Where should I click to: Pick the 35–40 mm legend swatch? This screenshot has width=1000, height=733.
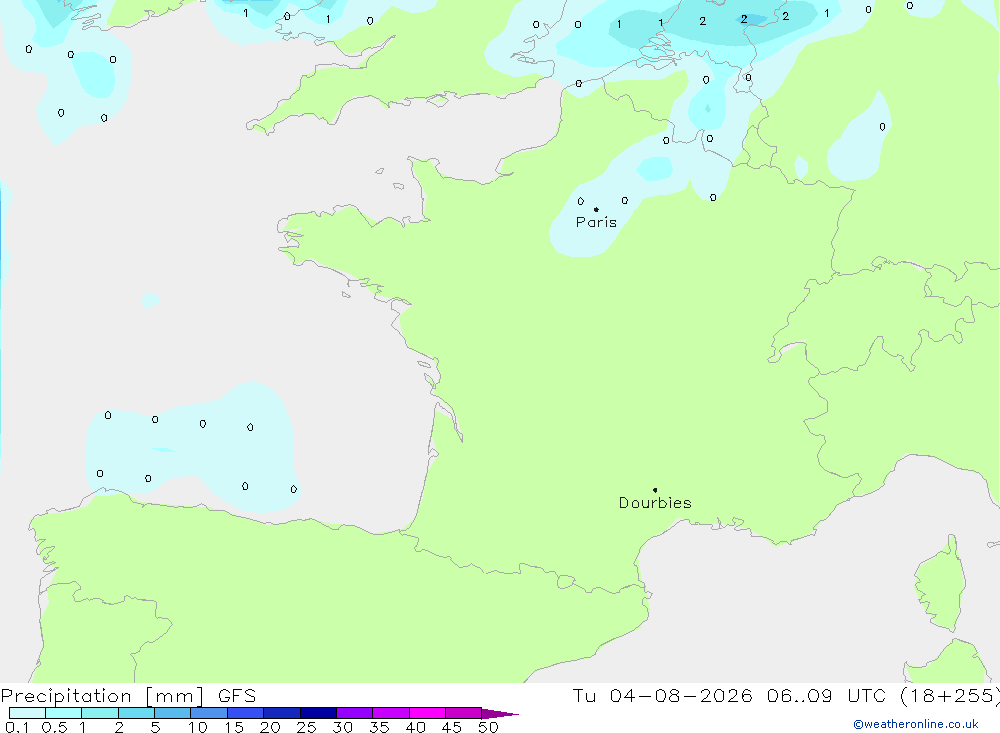point(391,713)
